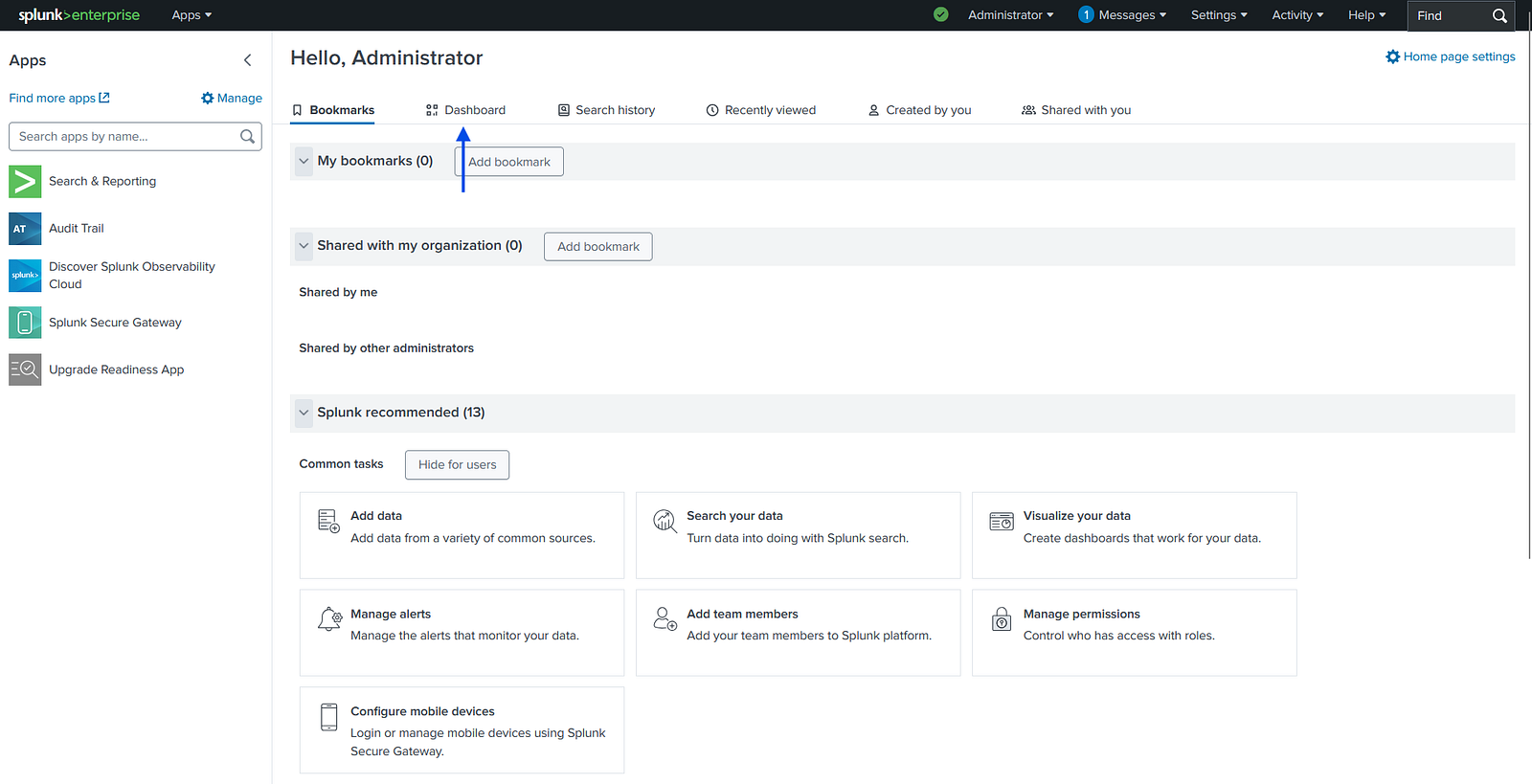Switch to the Recently viewed tab
The image size is (1532, 784).
761,110
